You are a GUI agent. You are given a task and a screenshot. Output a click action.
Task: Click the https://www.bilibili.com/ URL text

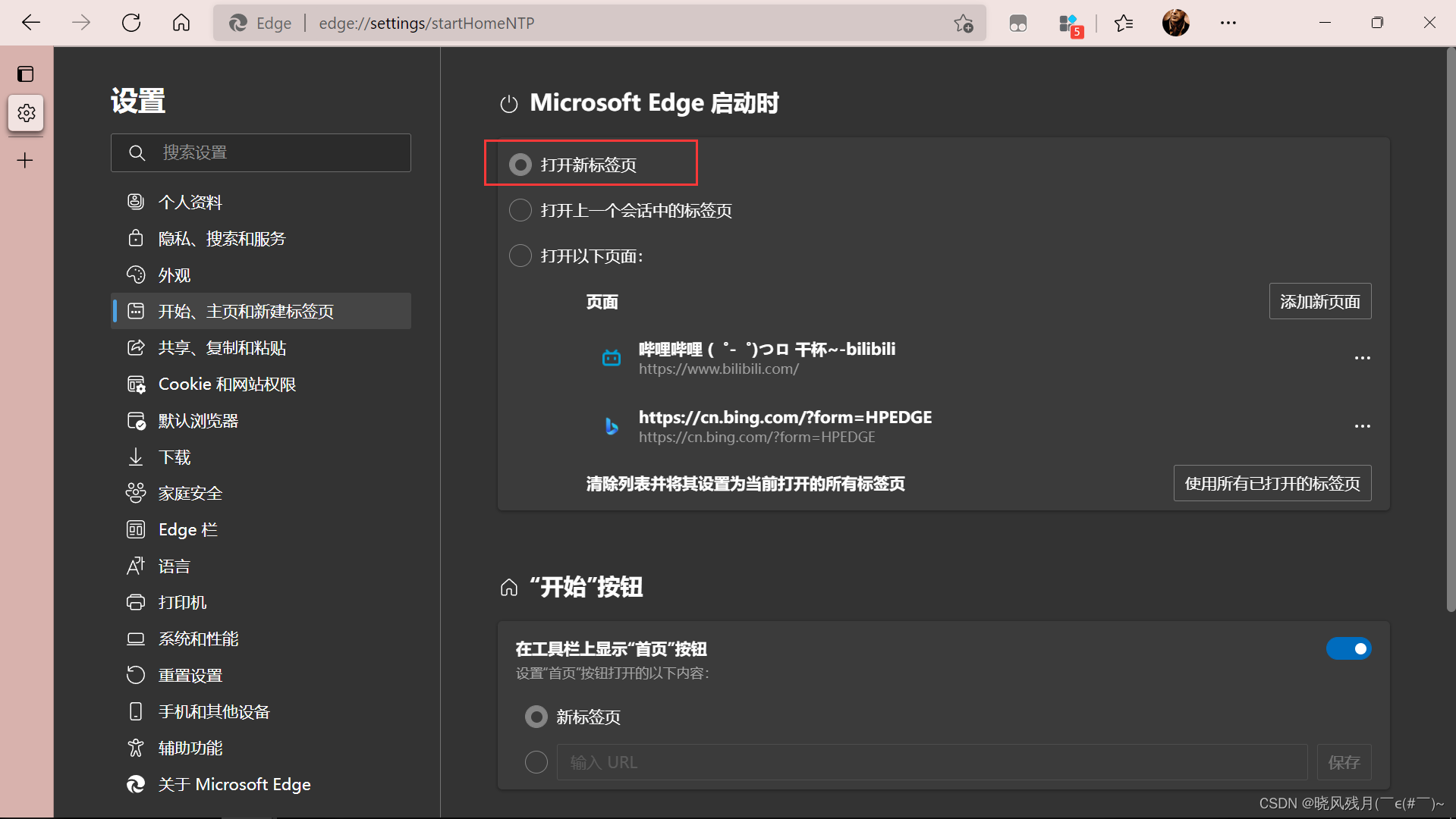[719, 369]
